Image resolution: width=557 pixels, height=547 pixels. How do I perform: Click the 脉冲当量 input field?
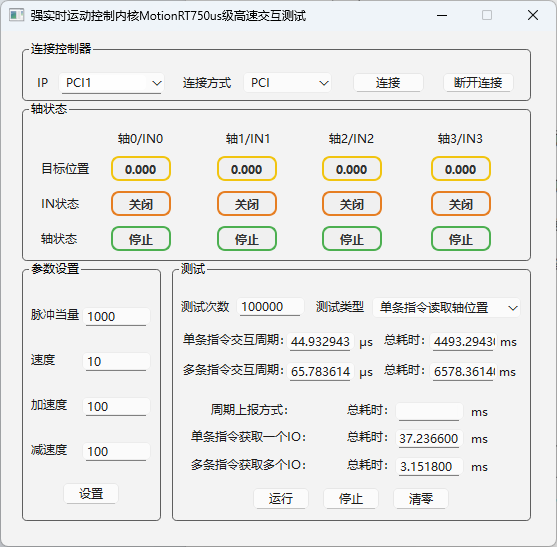click(117, 316)
